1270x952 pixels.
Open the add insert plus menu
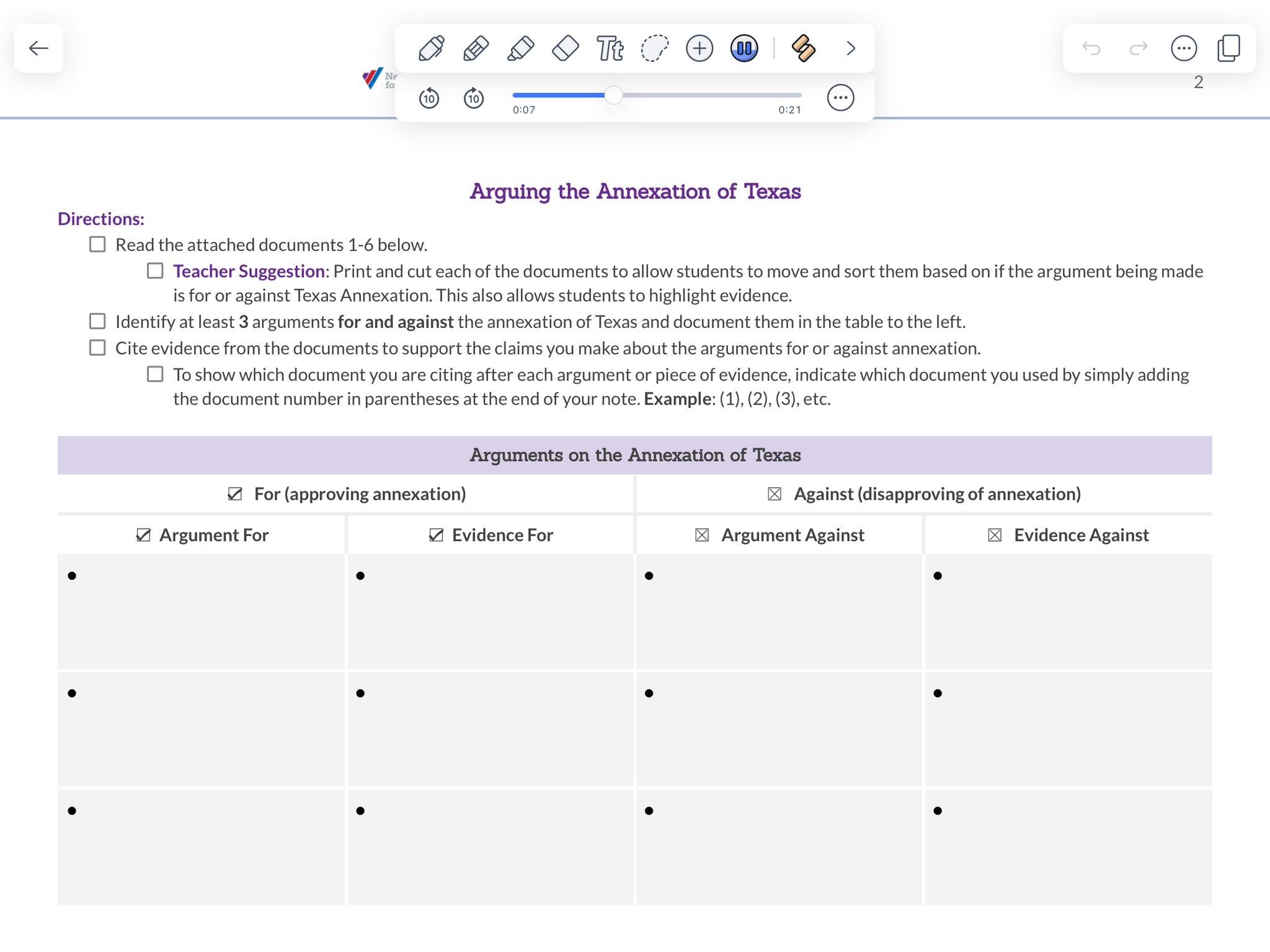699,48
